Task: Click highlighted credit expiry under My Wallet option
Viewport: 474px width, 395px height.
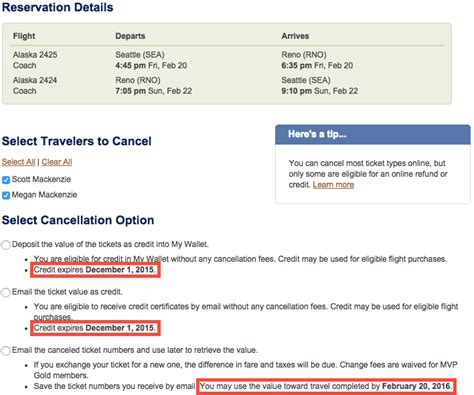Action: 95,270
